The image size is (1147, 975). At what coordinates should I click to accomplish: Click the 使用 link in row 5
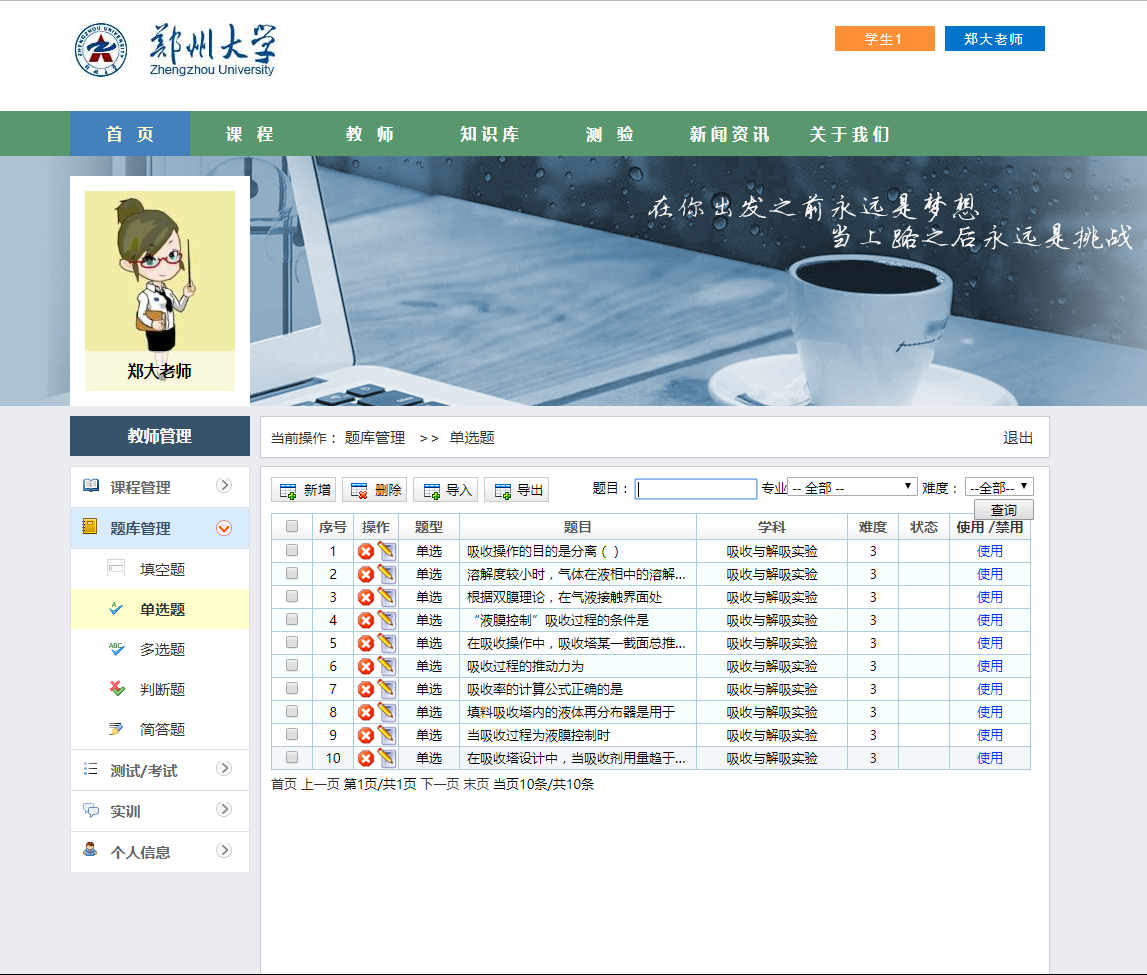[x=990, y=643]
